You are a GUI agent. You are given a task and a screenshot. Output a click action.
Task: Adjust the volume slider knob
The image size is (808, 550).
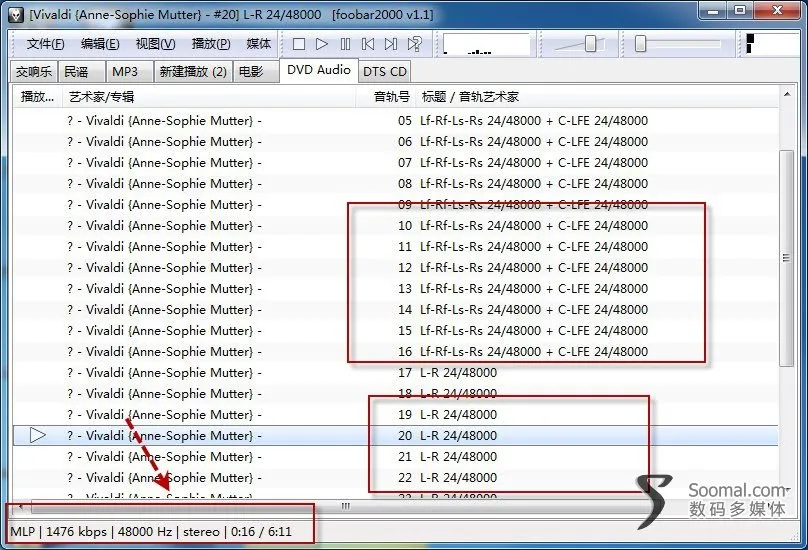click(x=591, y=44)
